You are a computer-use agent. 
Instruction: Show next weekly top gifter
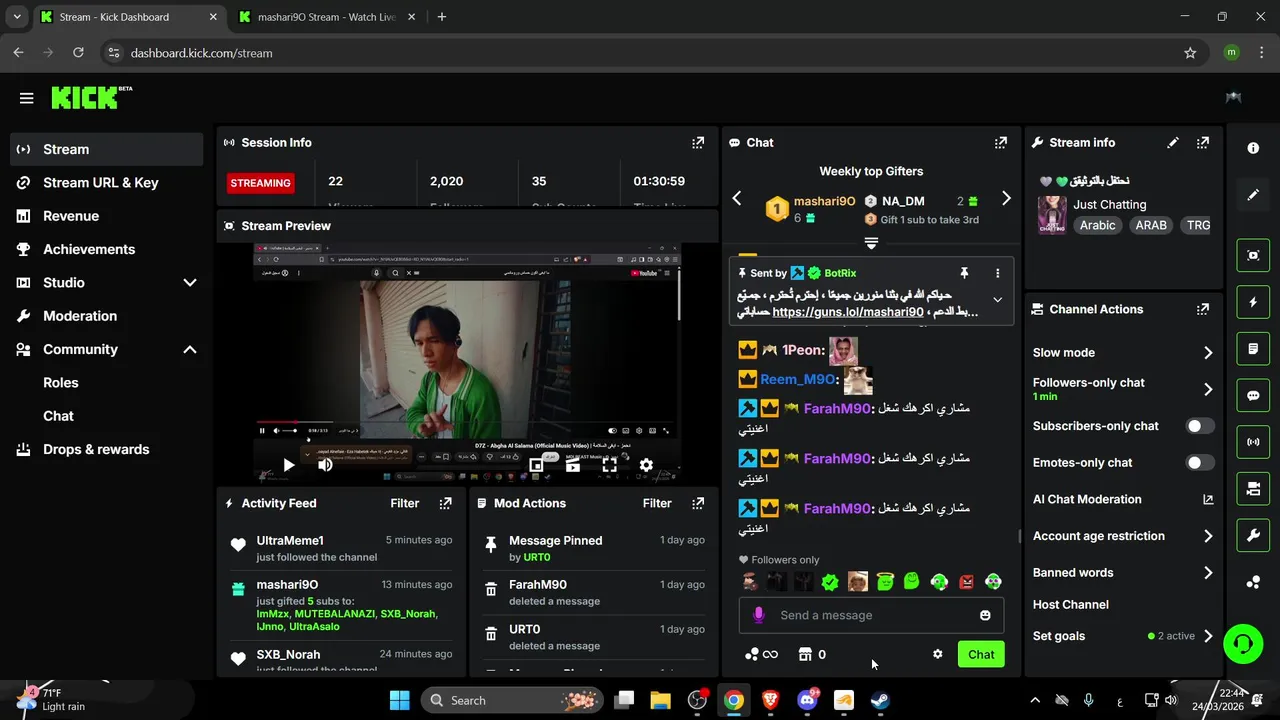pos(1006,199)
